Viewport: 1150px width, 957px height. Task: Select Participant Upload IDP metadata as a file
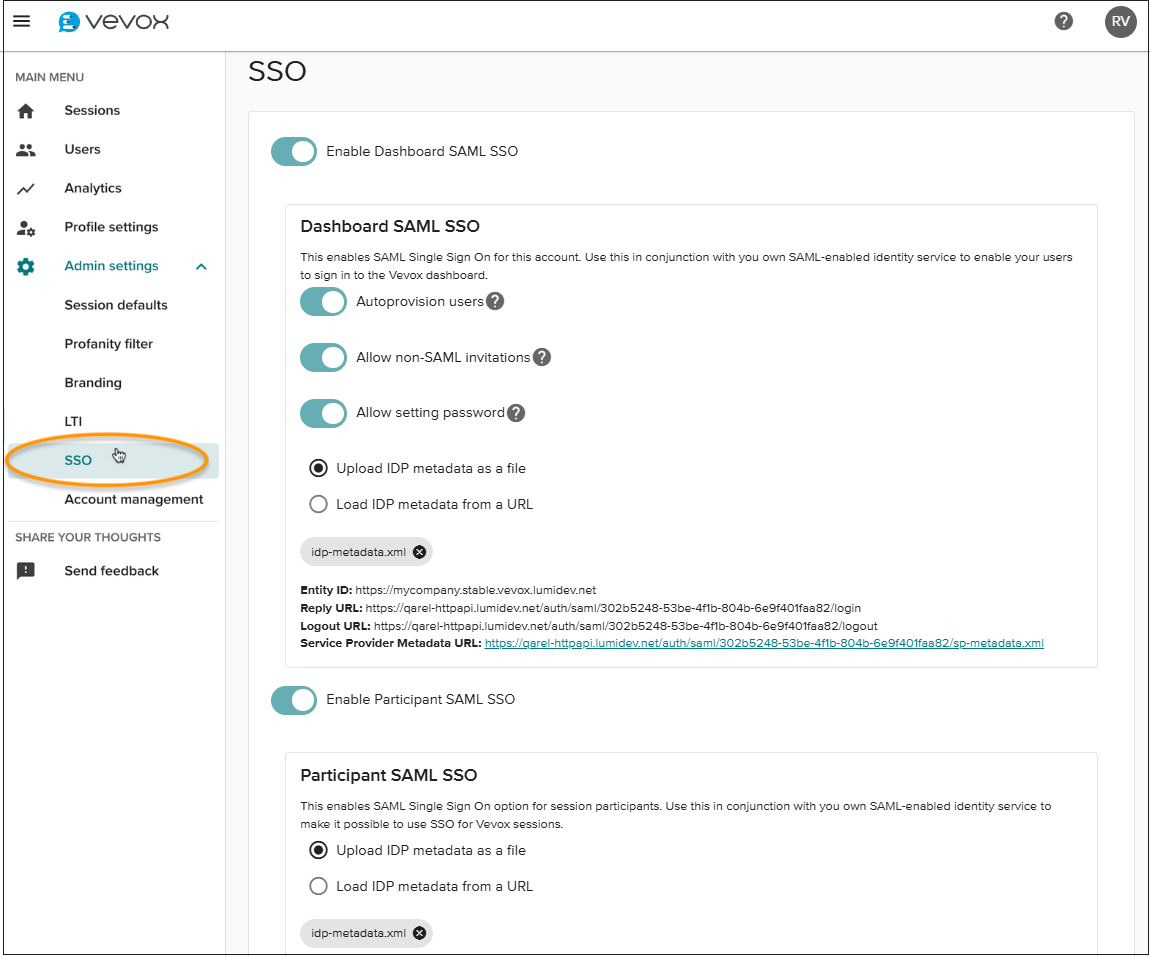tap(318, 850)
